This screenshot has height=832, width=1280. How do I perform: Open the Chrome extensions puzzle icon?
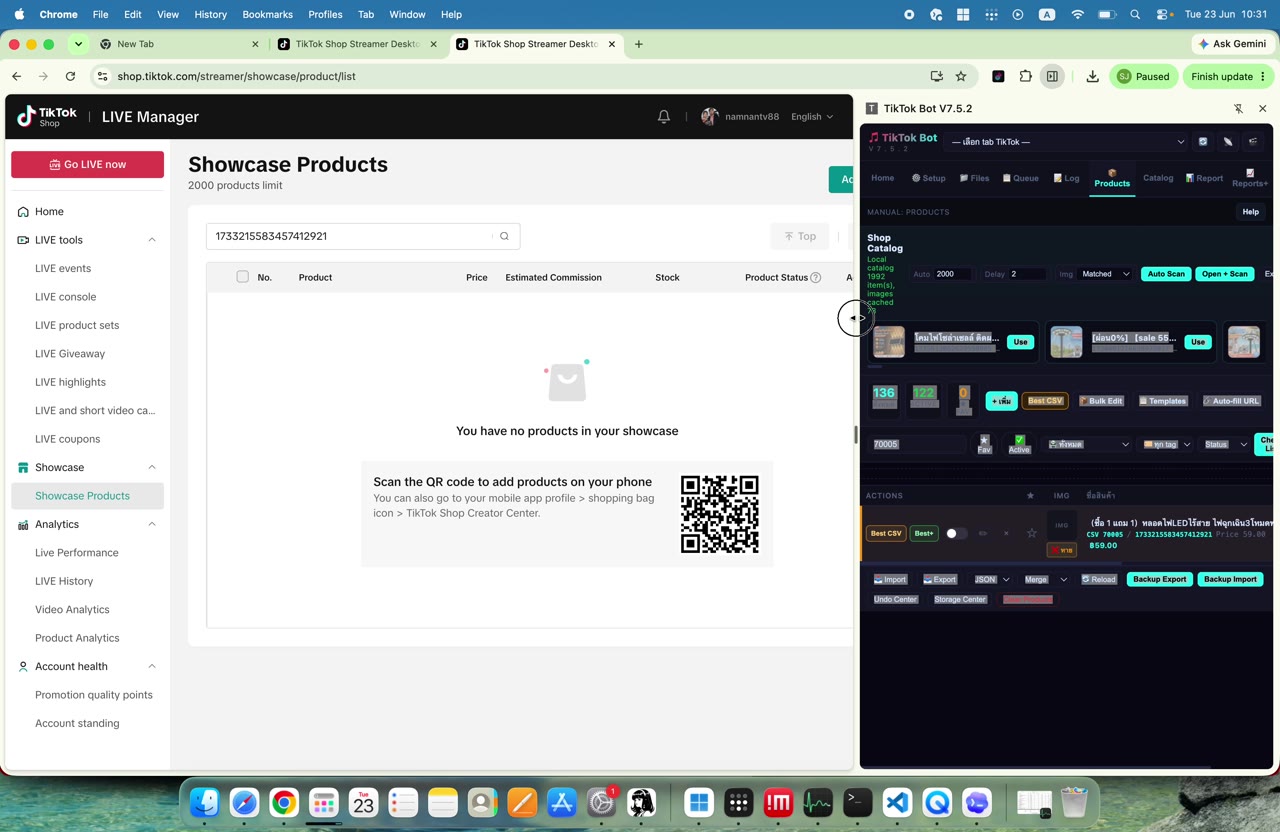coord(1025,76)
